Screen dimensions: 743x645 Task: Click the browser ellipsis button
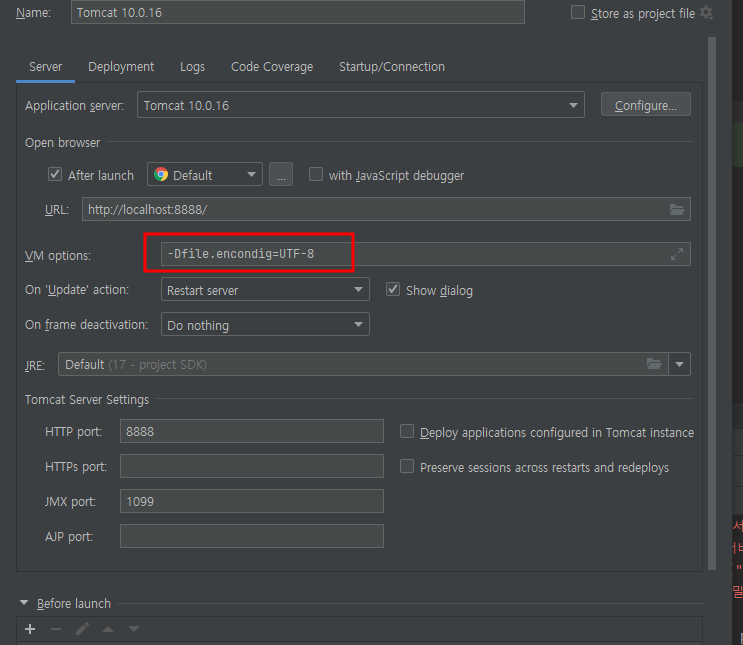pos(281,174)
